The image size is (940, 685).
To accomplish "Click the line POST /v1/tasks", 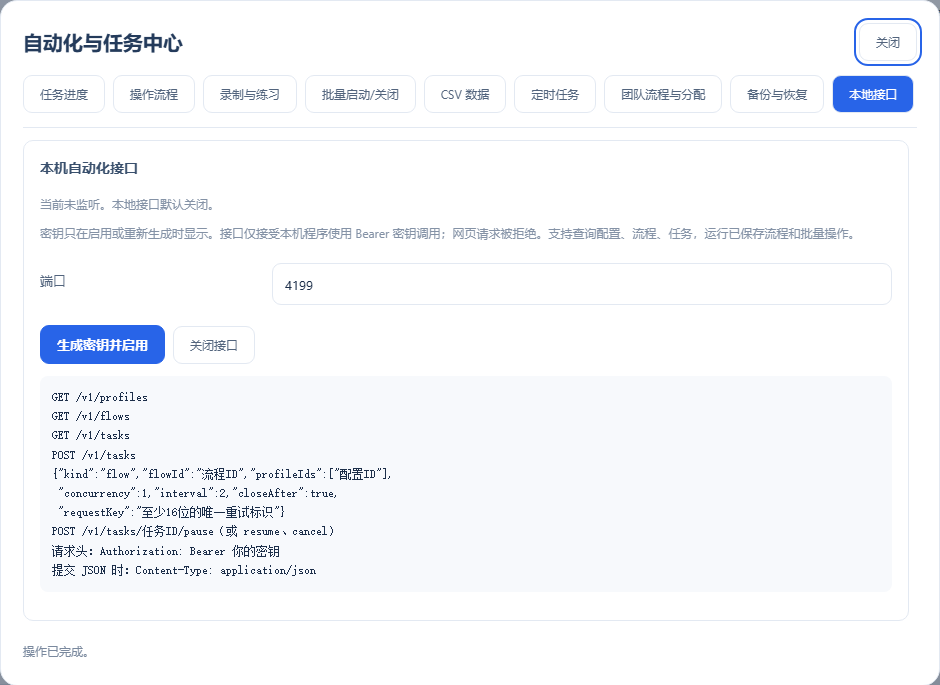I will 94,455.
